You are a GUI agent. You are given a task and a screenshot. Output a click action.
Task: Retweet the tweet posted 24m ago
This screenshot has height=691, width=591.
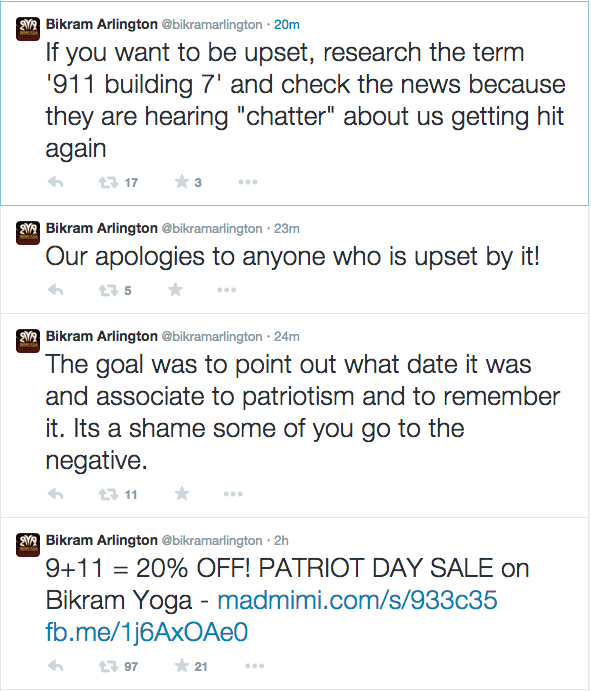[x=108, y=494]
